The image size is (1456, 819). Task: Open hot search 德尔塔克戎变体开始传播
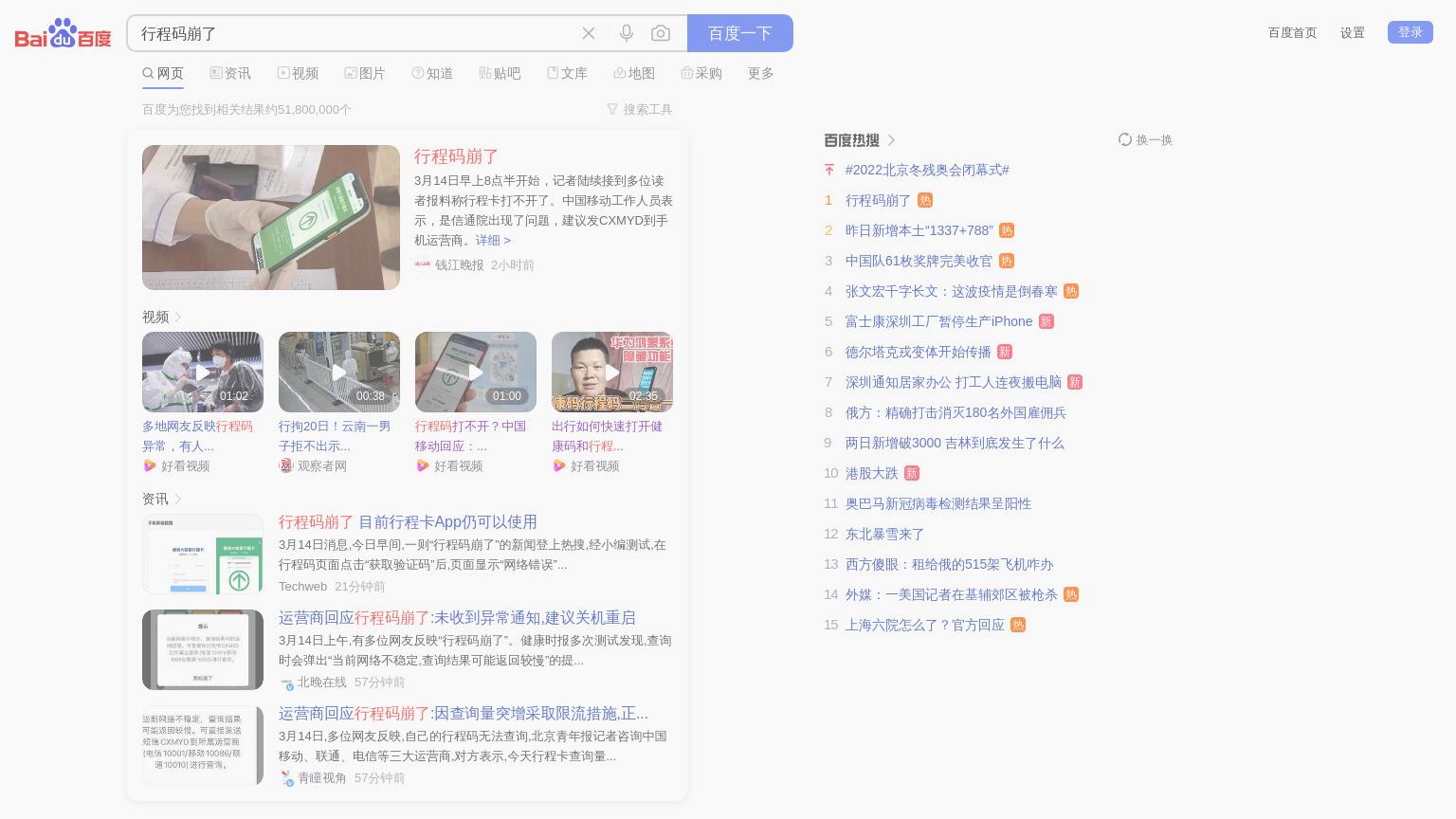[919, 352]
